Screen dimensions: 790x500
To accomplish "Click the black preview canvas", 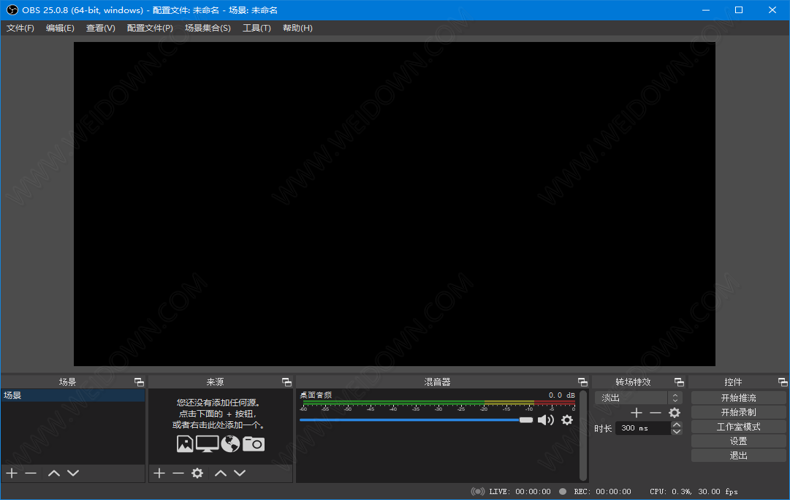I will click(394, 204).
